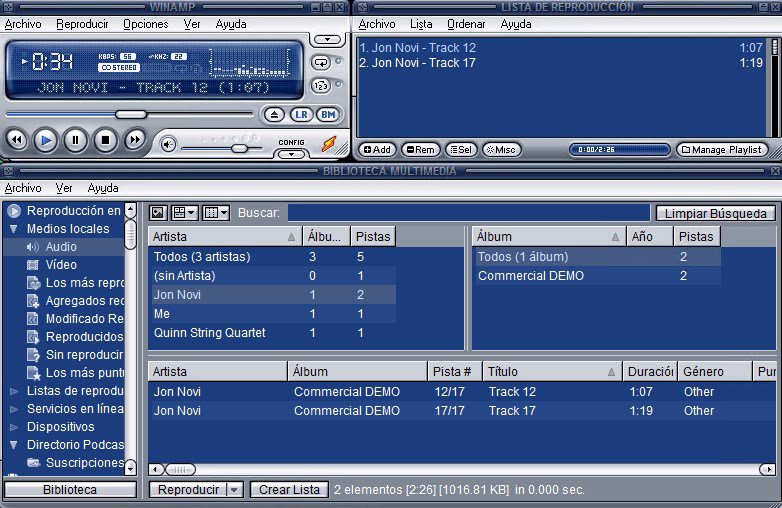The image size is (782, 508).
Task: Click the Misc button in playlist
Action: (501, 150)
